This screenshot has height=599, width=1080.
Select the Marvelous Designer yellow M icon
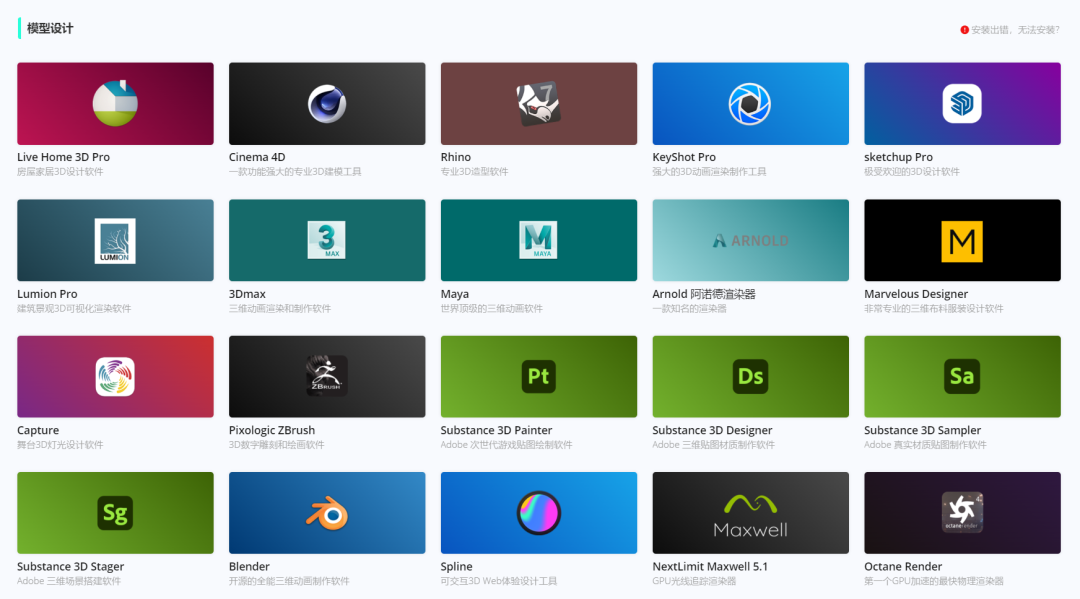click(x=962, y=240)
